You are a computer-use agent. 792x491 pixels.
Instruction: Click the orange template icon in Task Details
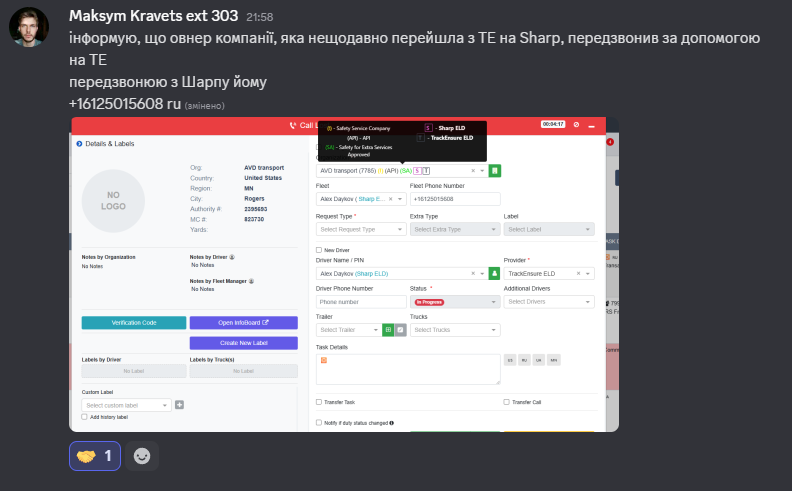324,360
